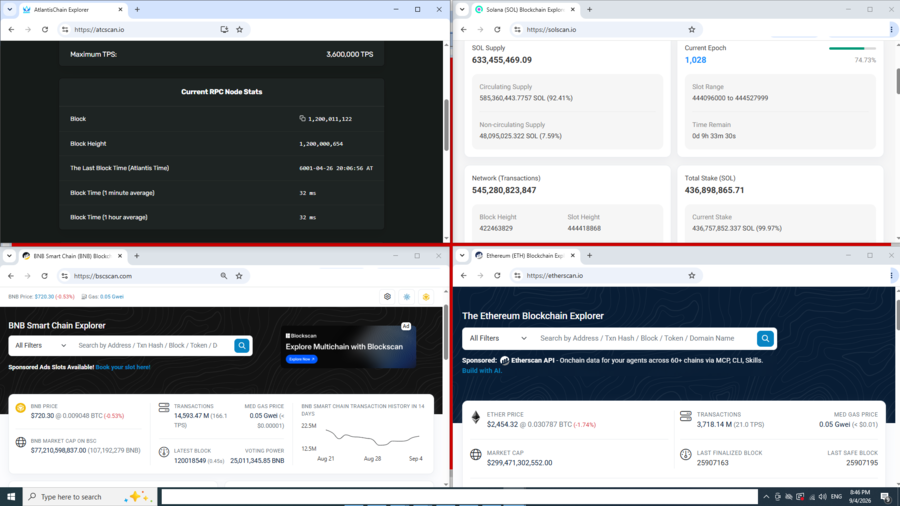Open the All Filters dropdown on Etherscan
The image size is (900, 506).
[498, 338]
